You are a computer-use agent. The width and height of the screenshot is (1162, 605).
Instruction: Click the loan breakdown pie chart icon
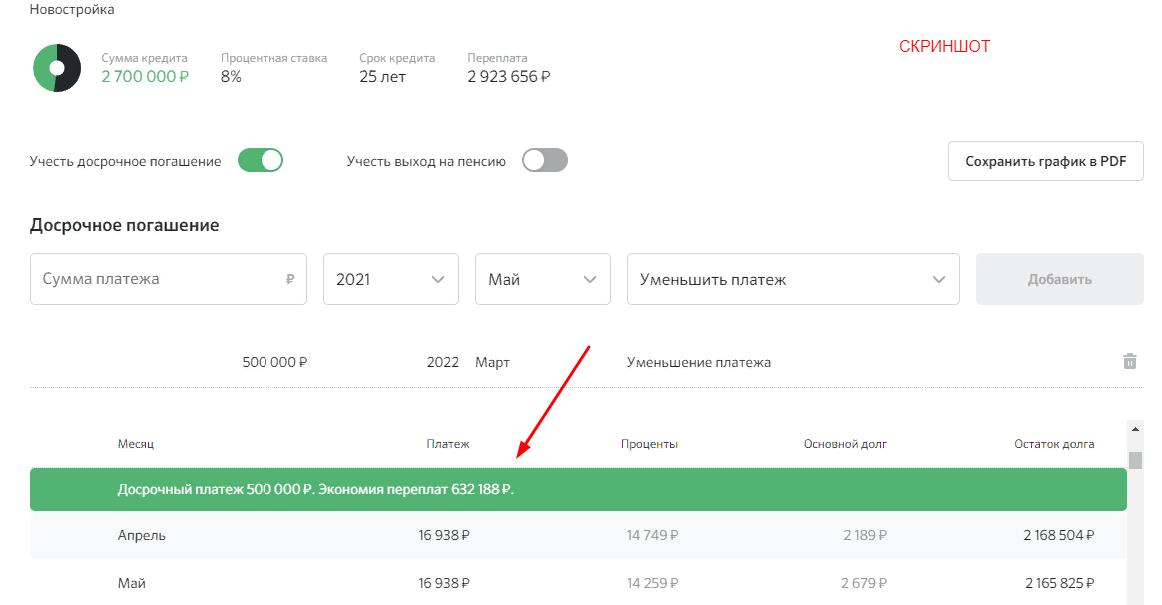(x=57, y=68)
